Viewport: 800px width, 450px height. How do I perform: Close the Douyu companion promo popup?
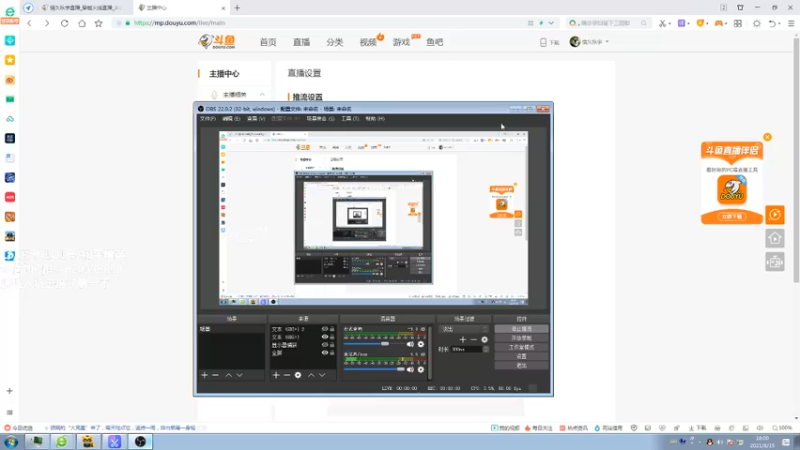[767, 137]
